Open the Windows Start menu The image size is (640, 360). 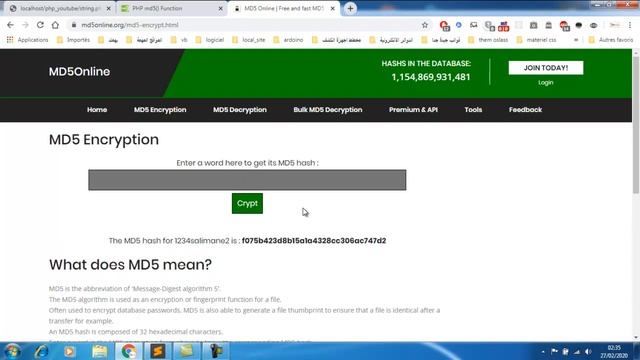(x=12, y=351)
